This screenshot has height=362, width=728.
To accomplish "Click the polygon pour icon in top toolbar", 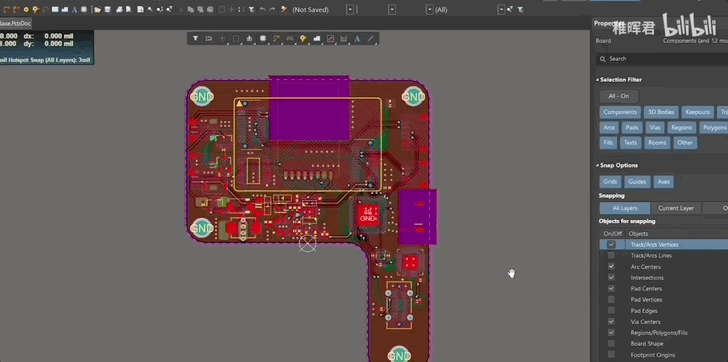I will click(x=65, y=9).
